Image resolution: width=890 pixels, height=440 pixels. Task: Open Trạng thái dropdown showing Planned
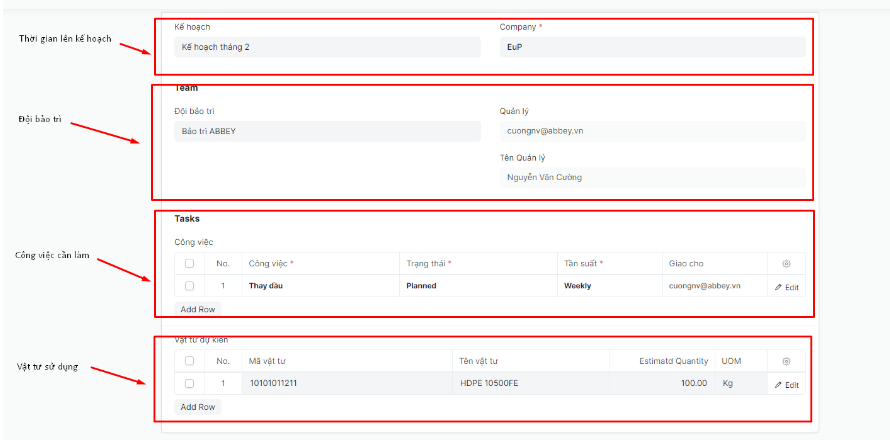pyautogui.click(x=478, y=286)
